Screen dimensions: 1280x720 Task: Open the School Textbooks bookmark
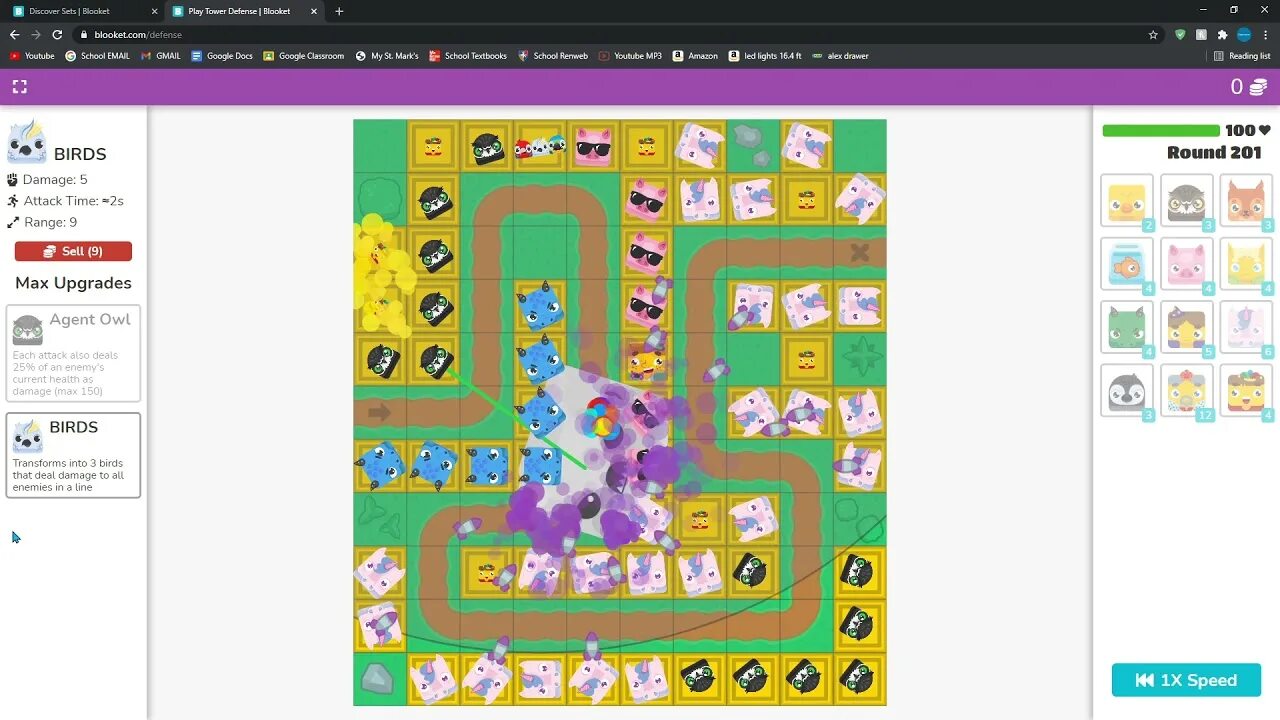(x=468, y=56)
